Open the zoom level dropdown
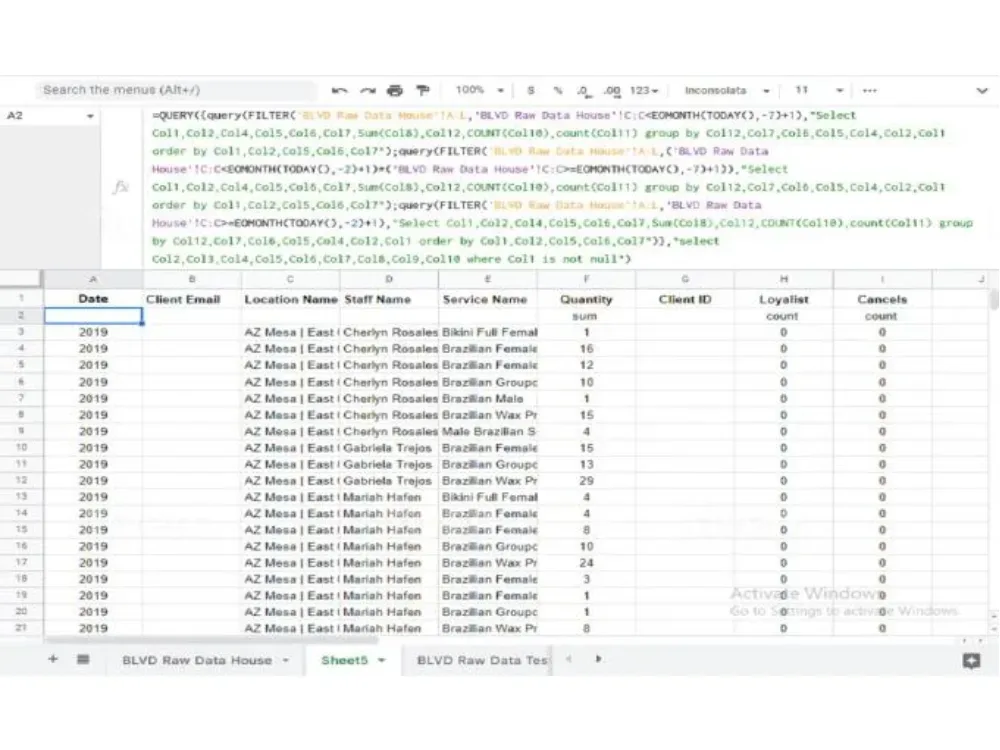 coord(478,90)
